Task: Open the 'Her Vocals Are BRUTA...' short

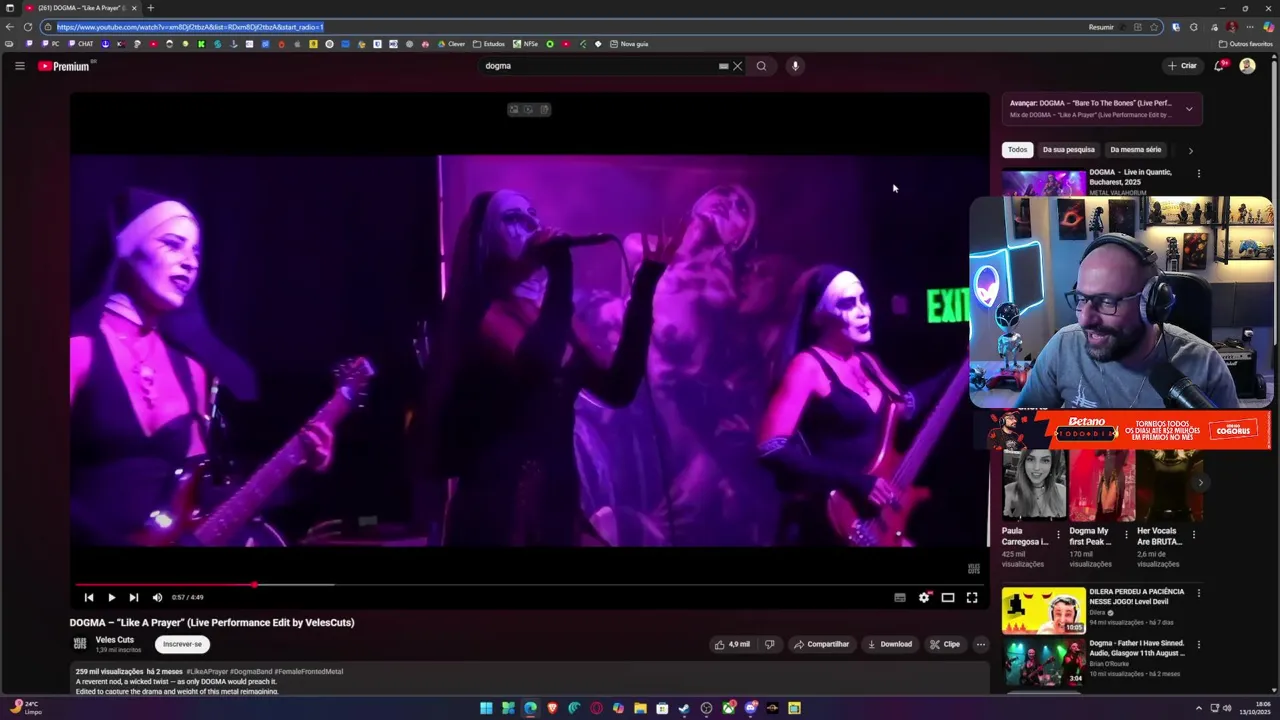Action: (x=1168, y=485)
